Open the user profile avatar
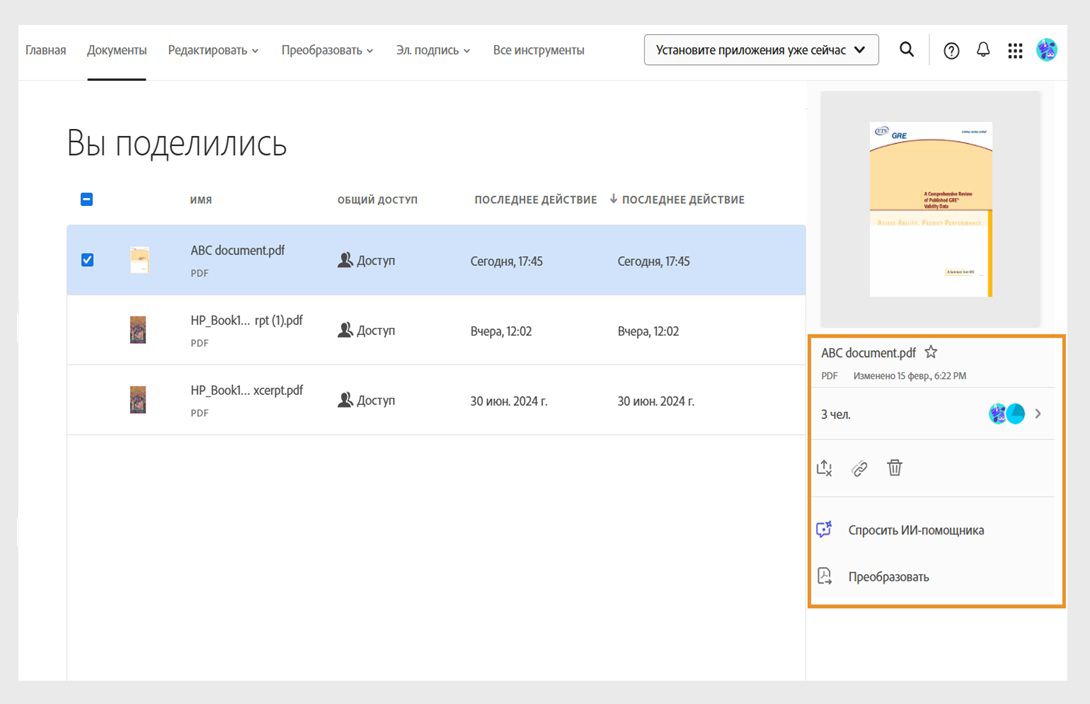Screen dimensions: 1090x704 point(1046,50)
